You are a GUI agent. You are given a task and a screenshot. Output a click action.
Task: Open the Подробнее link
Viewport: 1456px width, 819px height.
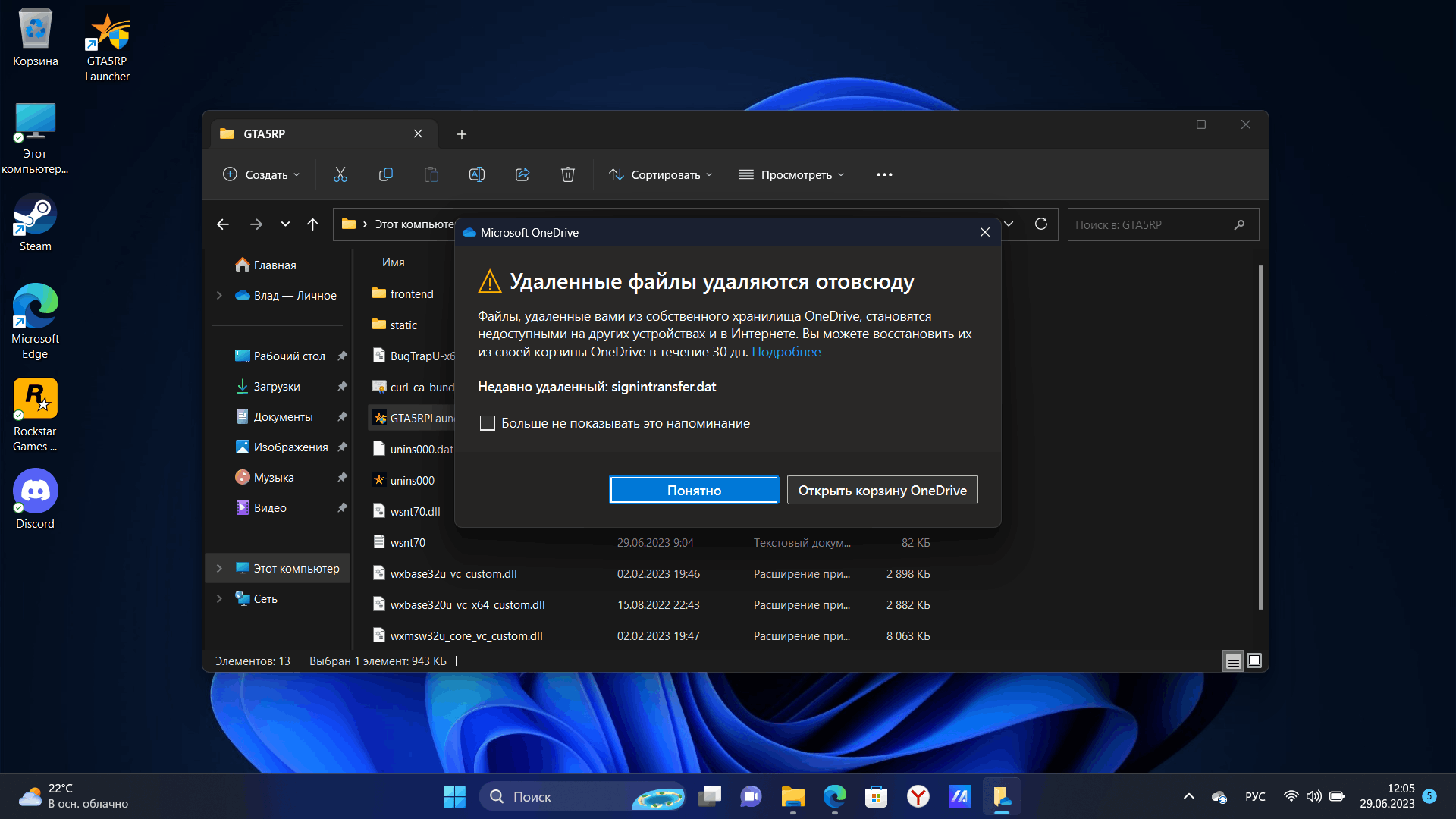pyautogui.click(x=786, y=352)
